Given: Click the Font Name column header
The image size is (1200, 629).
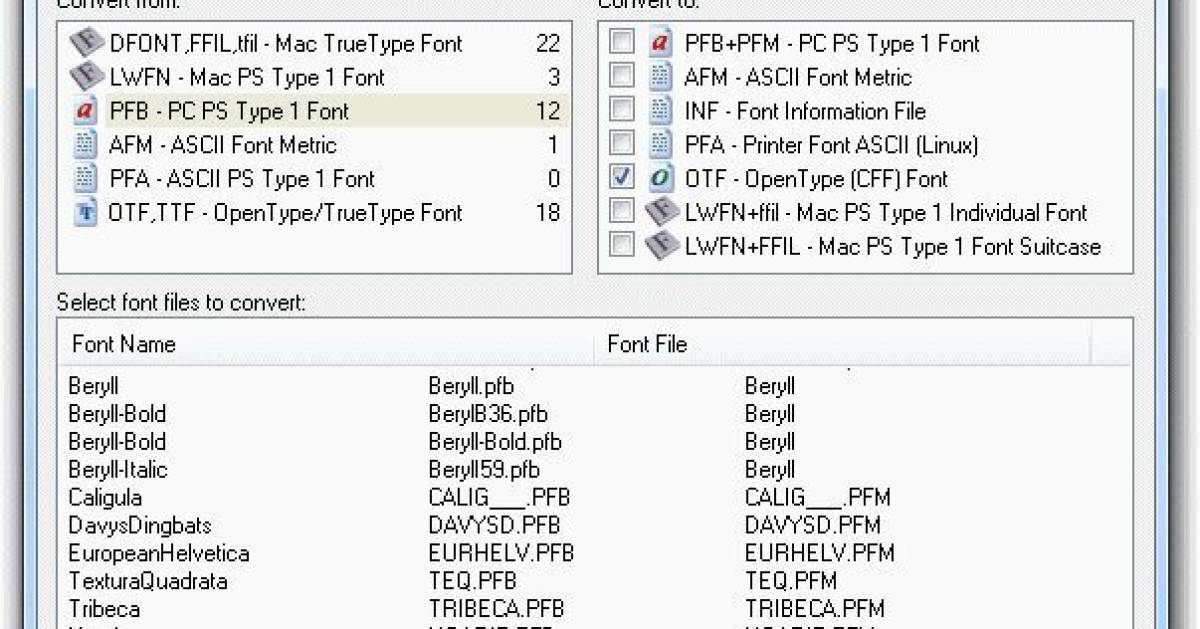Looking at the screenshot, I should click(x=123, y=344).
